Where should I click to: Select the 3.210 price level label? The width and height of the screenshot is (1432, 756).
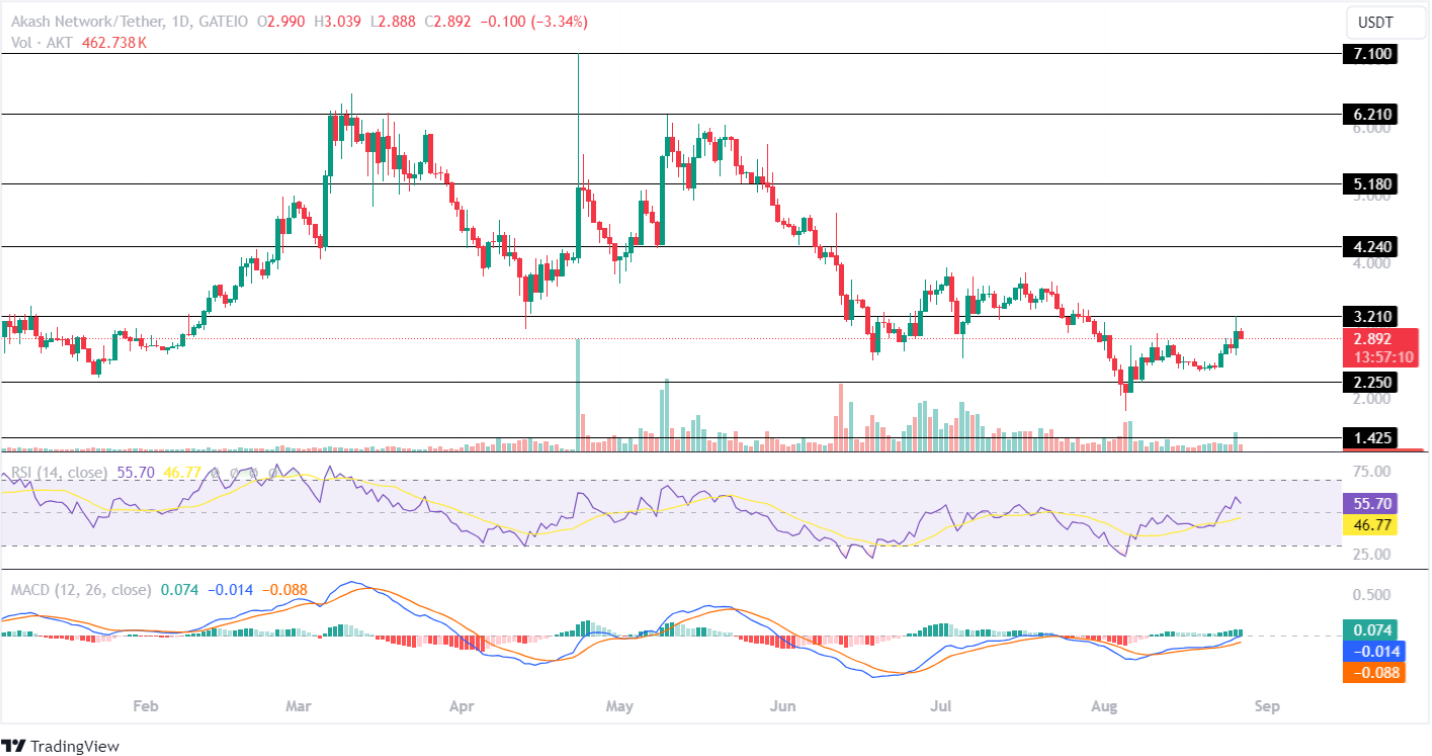[1369, 316]
